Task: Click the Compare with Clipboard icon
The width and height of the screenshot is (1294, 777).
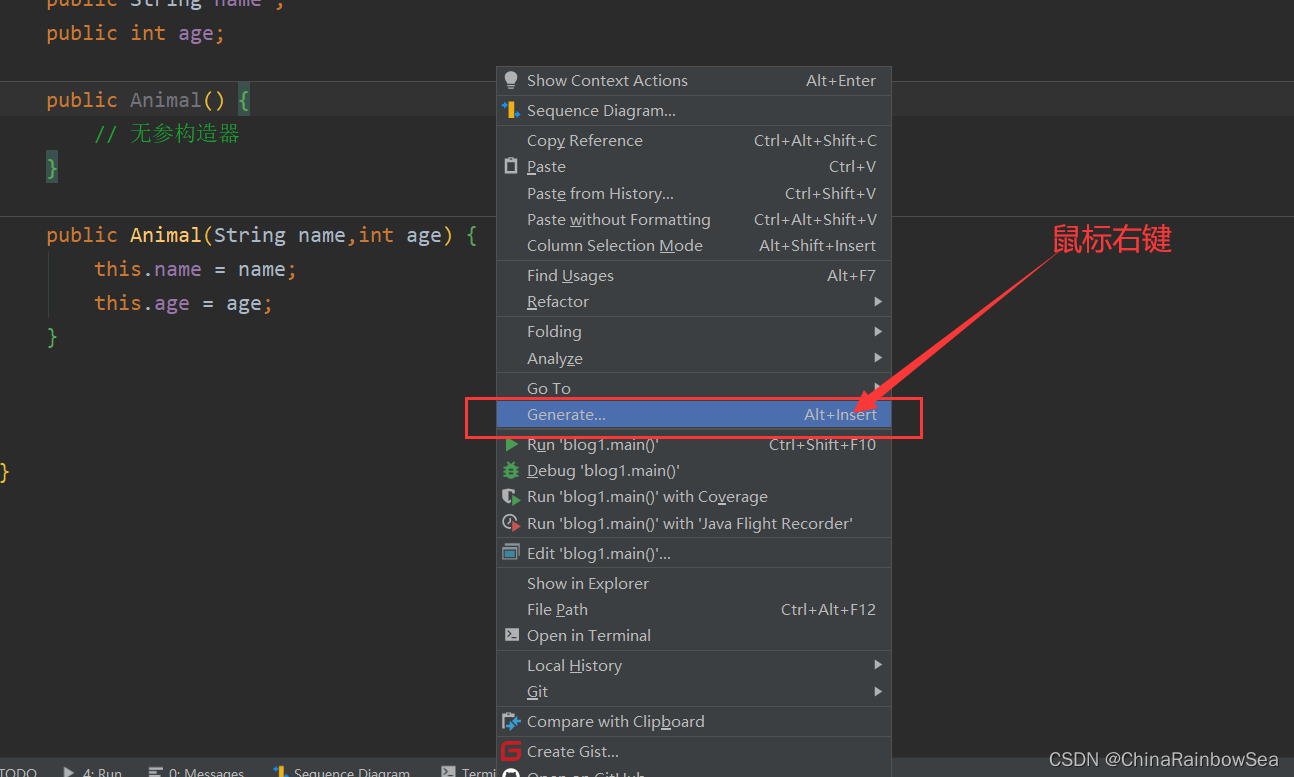Action: coord(511,721)
